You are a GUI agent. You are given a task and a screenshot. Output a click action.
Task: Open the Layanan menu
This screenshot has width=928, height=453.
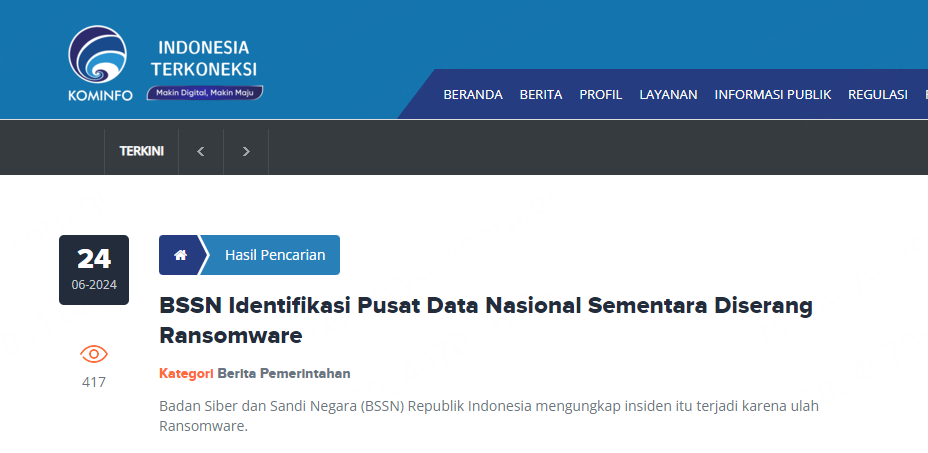click(x=668, y=94)
